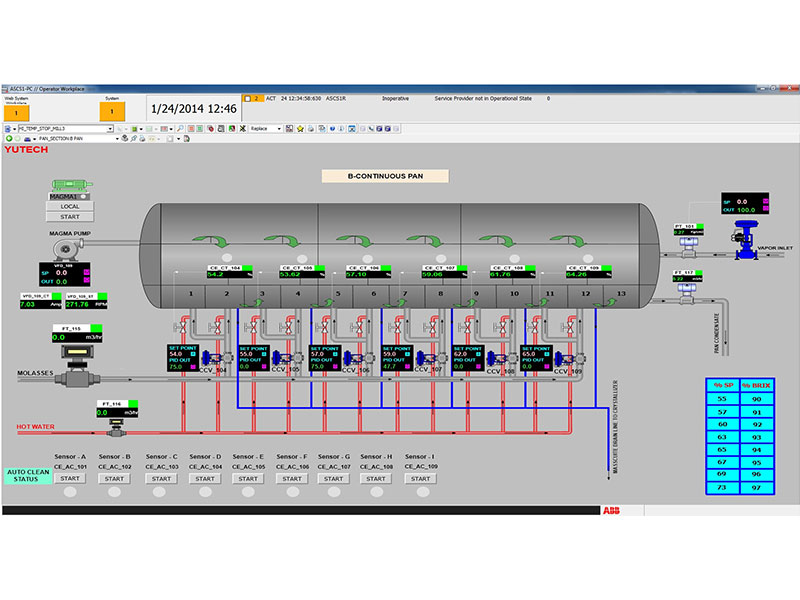Start Sensor - B CE_AC_102 auto clean
800x600 pixels.
point(114,479)
